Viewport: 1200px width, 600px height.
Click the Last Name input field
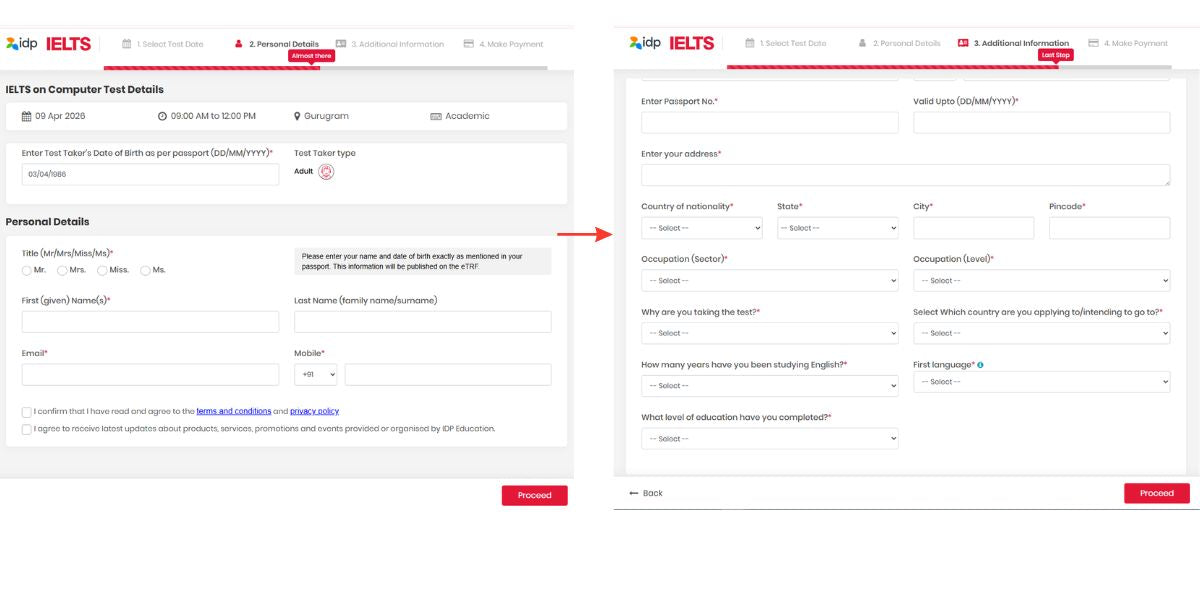pyautogui.click(x=422, y=322)
